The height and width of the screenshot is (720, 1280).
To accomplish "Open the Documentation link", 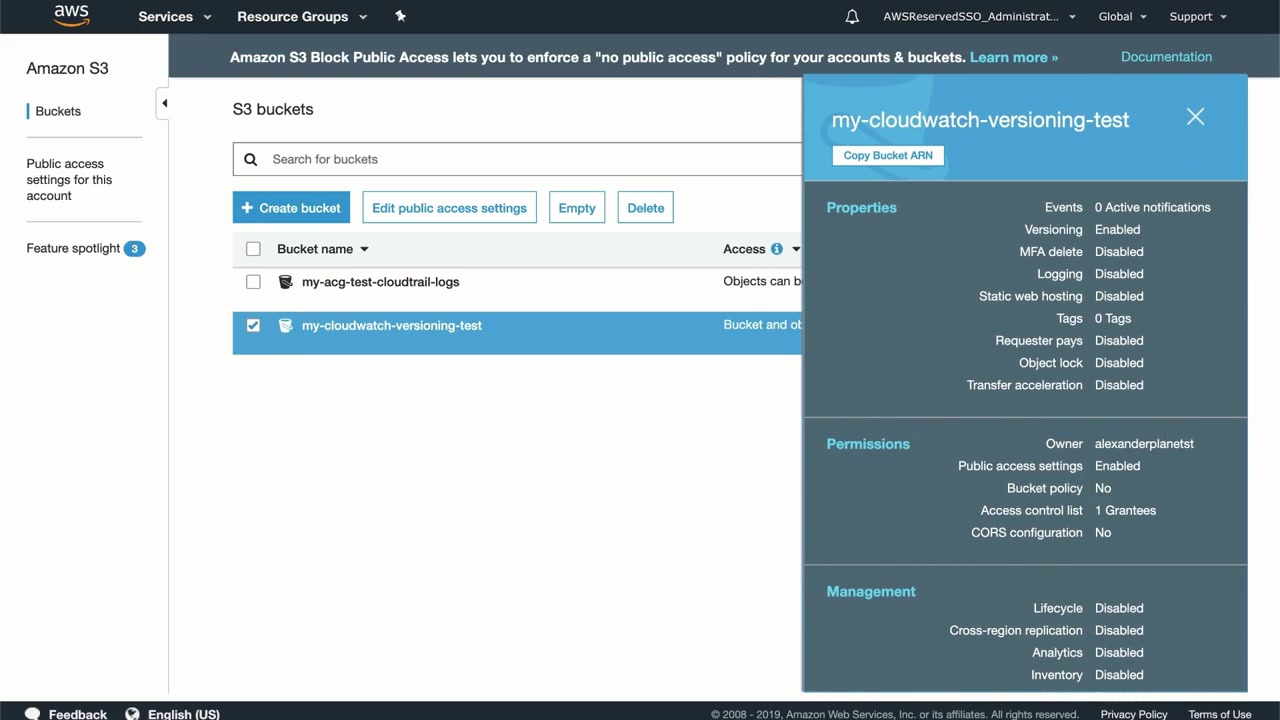I will (1166, 57).
